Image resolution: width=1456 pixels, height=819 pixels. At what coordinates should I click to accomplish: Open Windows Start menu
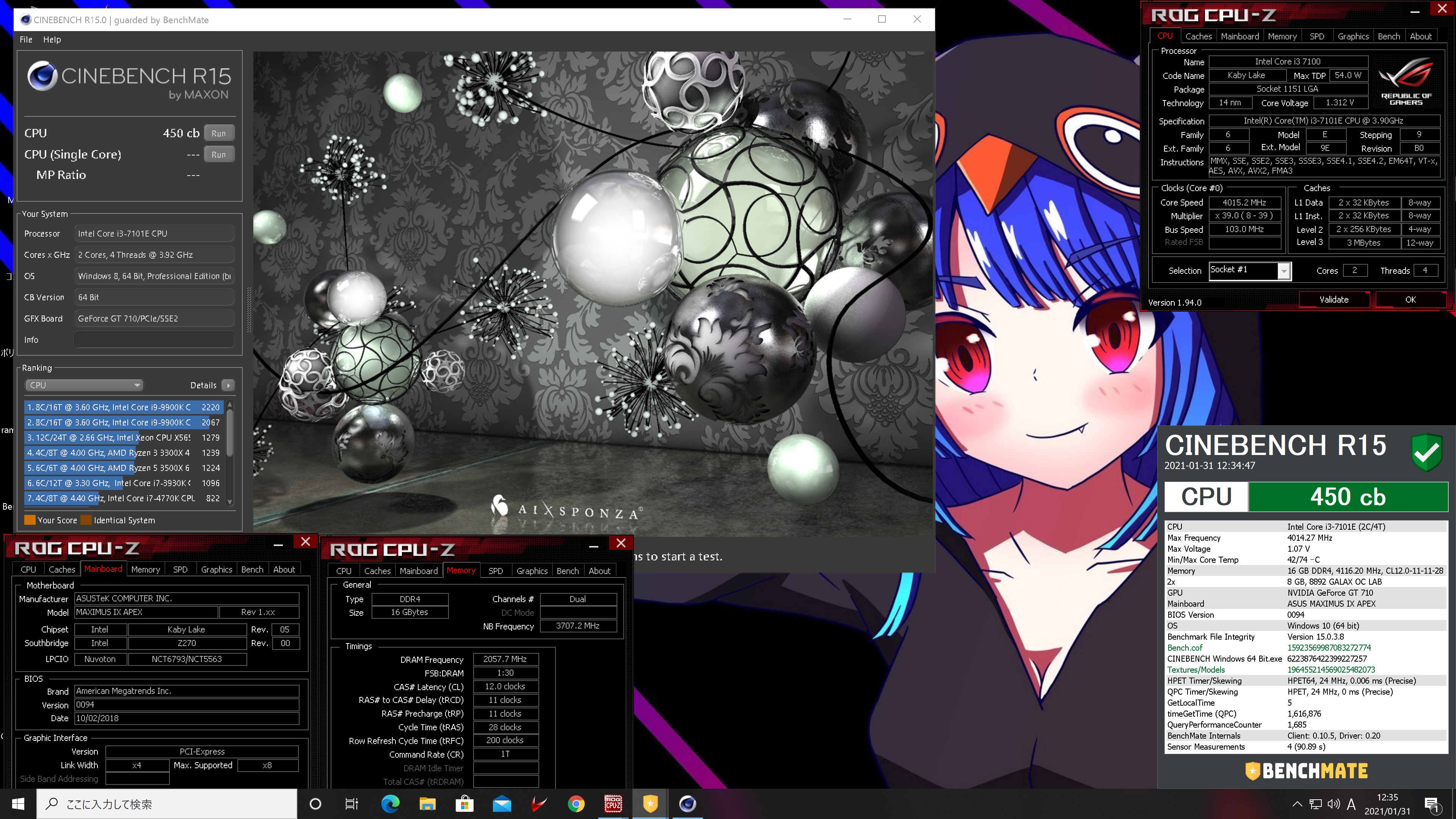18,804
